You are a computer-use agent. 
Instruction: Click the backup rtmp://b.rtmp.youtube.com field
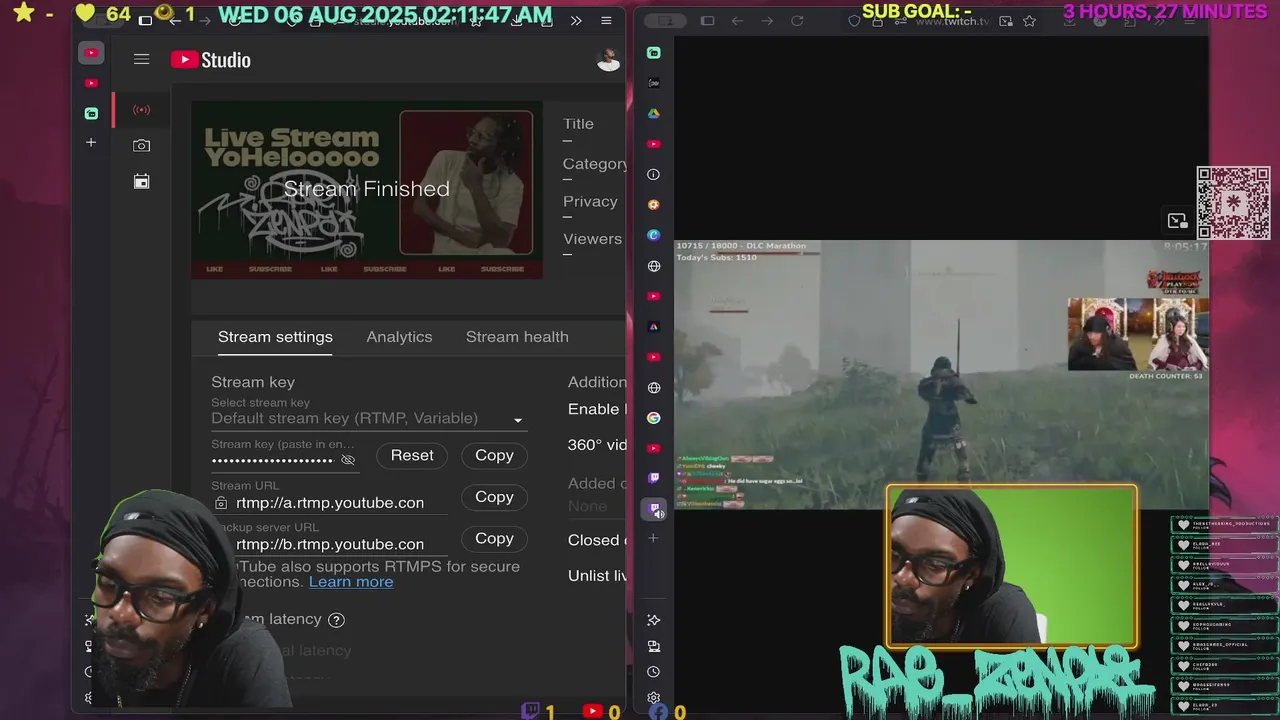(x=330, y=544)
